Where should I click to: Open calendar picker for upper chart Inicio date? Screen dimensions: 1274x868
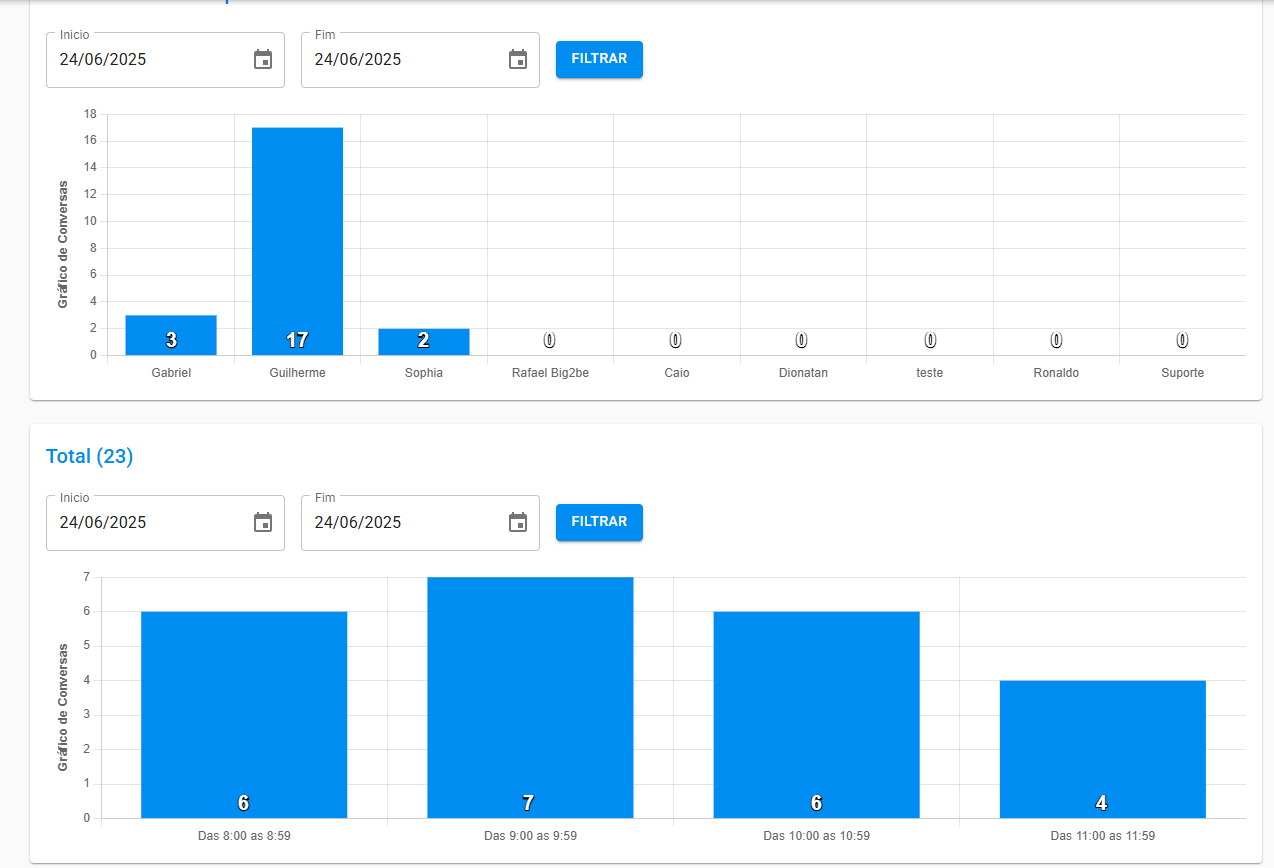coord(263,59)
